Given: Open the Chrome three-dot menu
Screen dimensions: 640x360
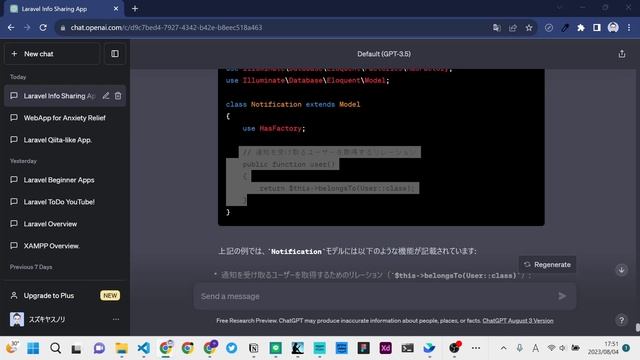Looking at the screenshot, I should (629, 28).
